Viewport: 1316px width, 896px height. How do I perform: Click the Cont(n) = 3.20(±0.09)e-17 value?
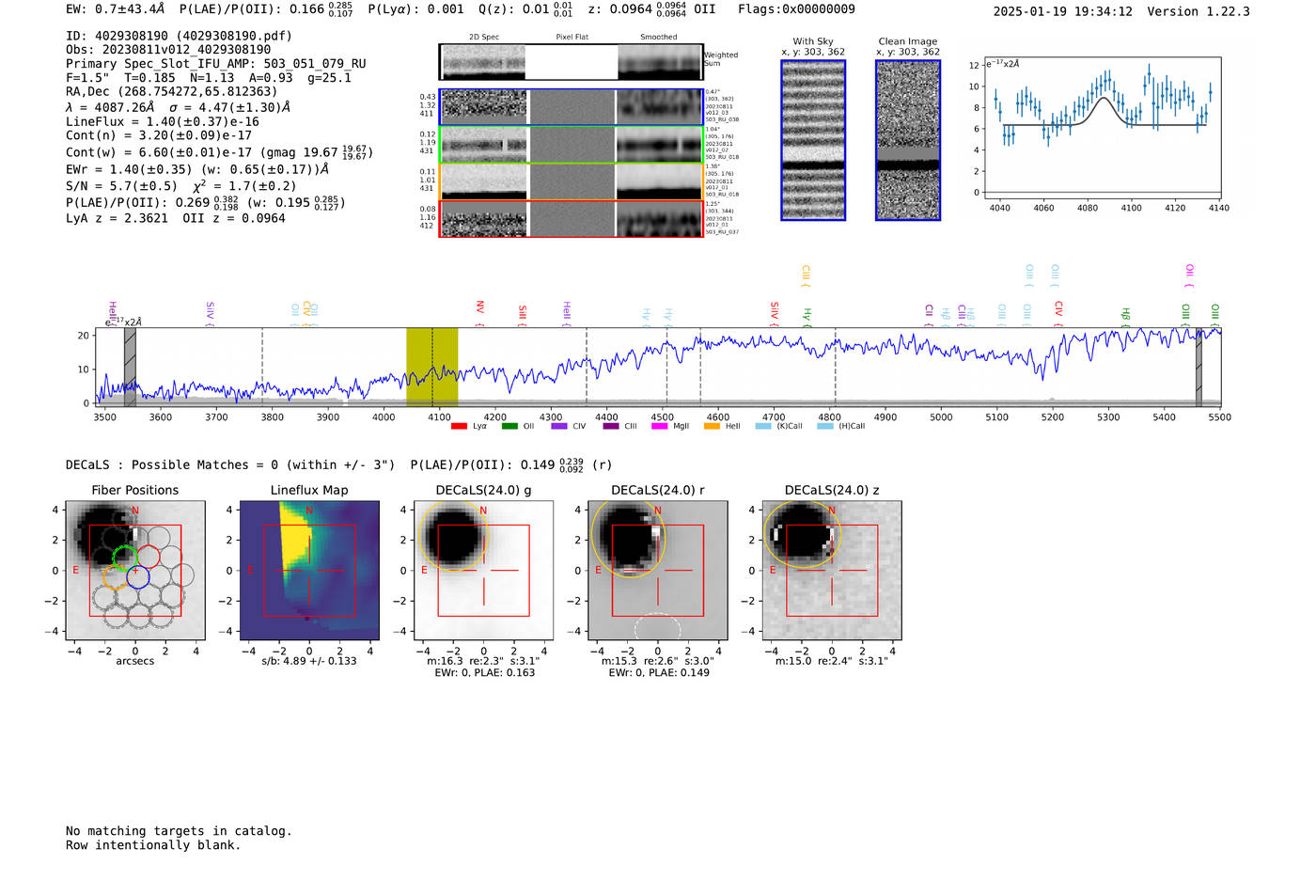coord(159,135)
